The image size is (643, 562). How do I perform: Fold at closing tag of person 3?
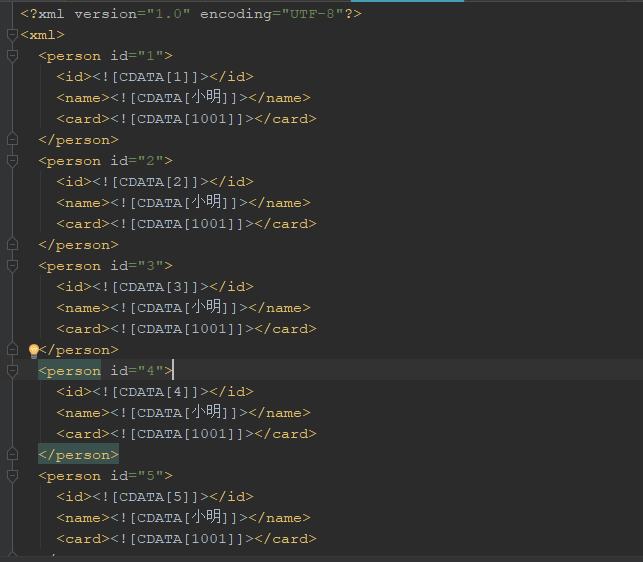pos(12,350)
